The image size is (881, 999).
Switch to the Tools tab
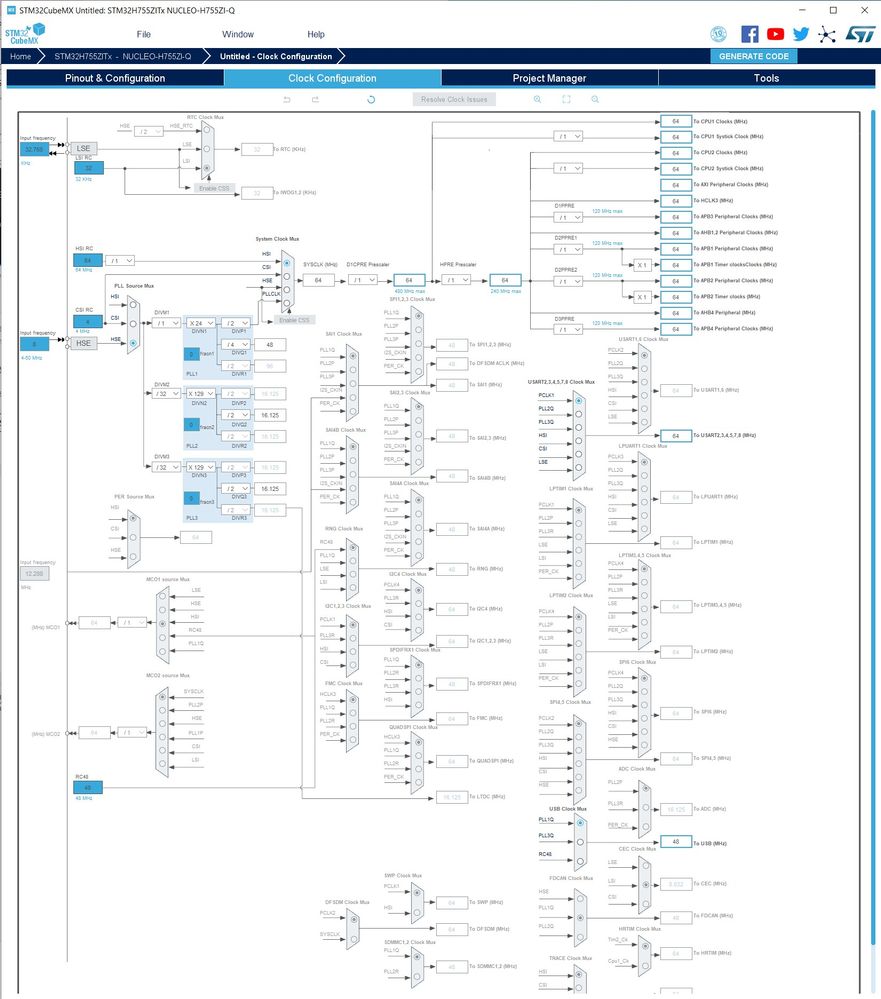[766, 78]
